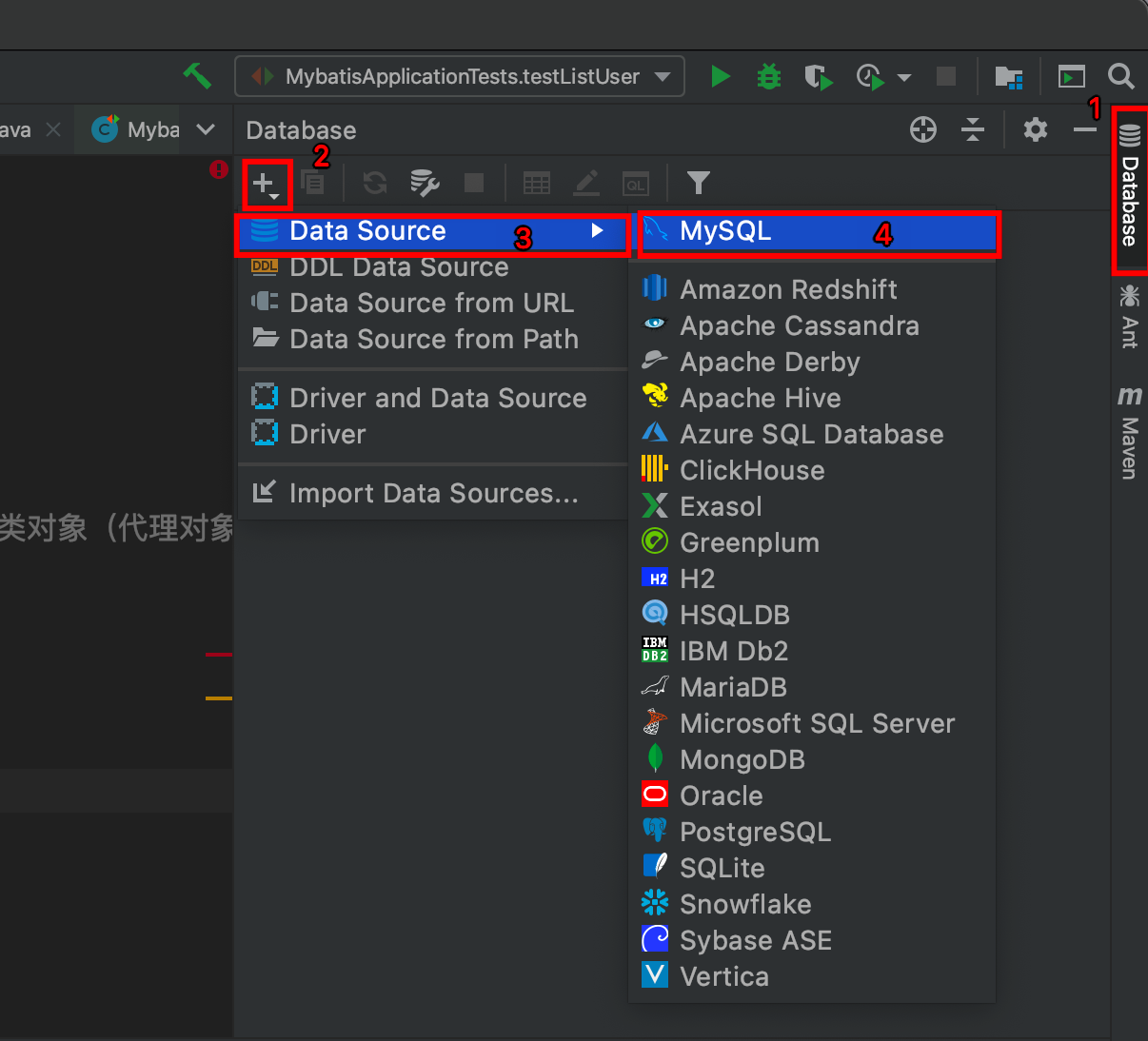The width and height of the screenshot is (1148, 1041).
Task: Click the Profiler run icon
Action: tap(870, 76)
